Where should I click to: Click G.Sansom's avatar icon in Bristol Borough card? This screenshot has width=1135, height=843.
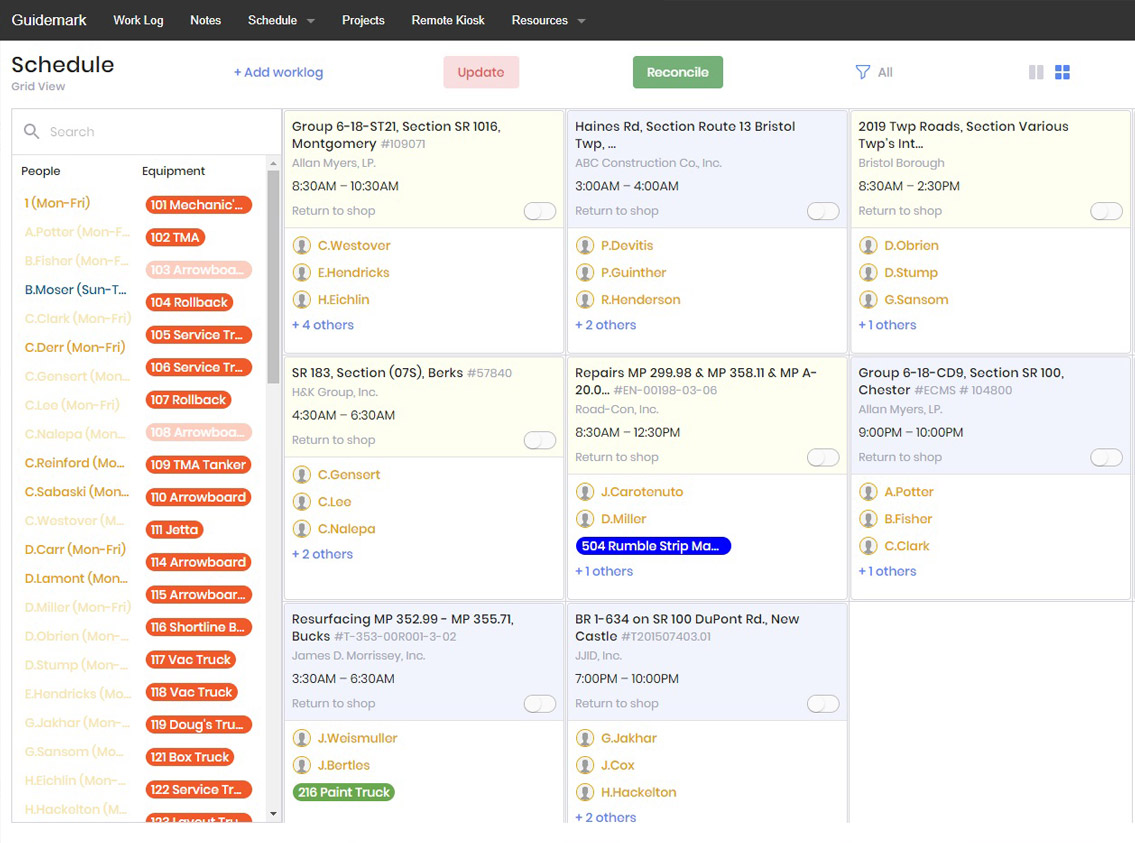point(868,300)
